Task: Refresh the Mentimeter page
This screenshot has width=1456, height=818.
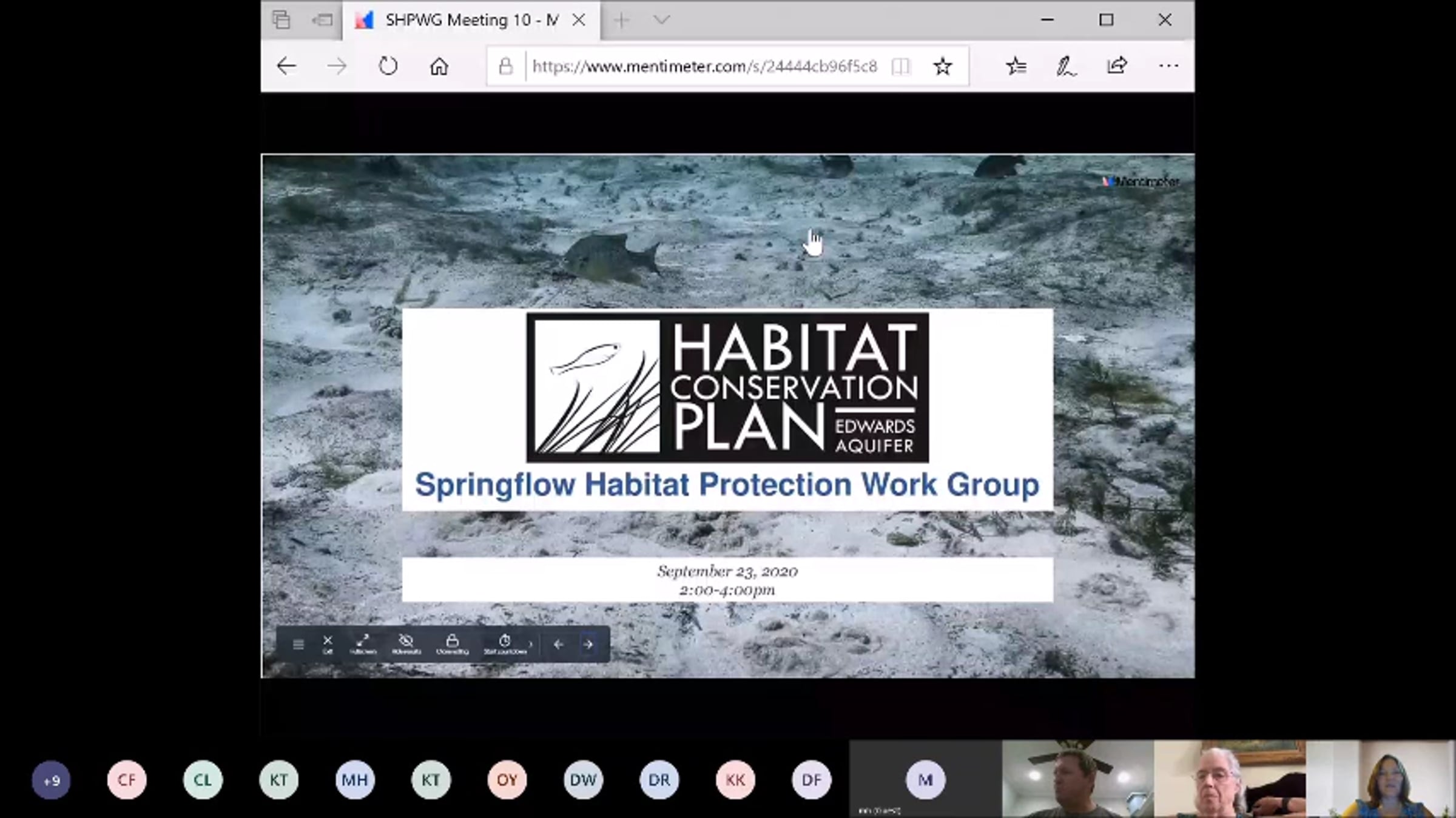Action: click(388, 66)
